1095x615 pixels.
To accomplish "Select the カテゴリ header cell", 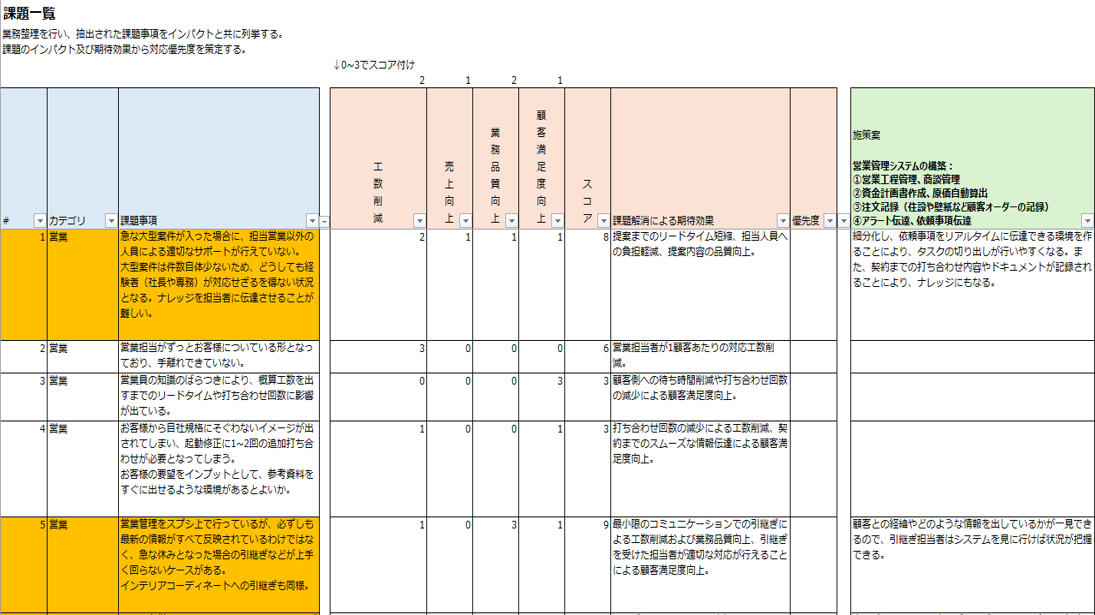I will pos(82,158).
